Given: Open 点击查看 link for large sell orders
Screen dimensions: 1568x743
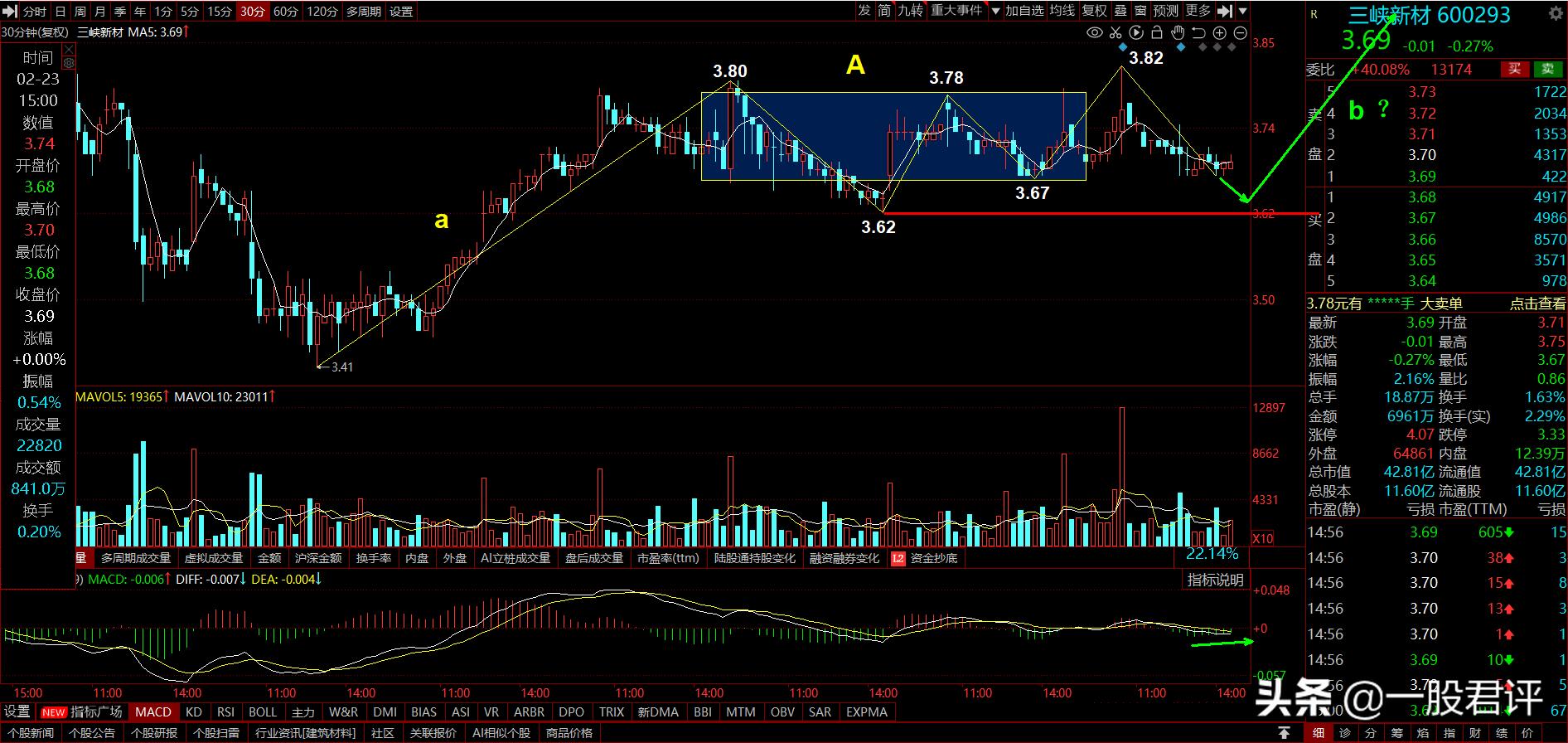Looking at the screenshot, I should (1537, 304).
